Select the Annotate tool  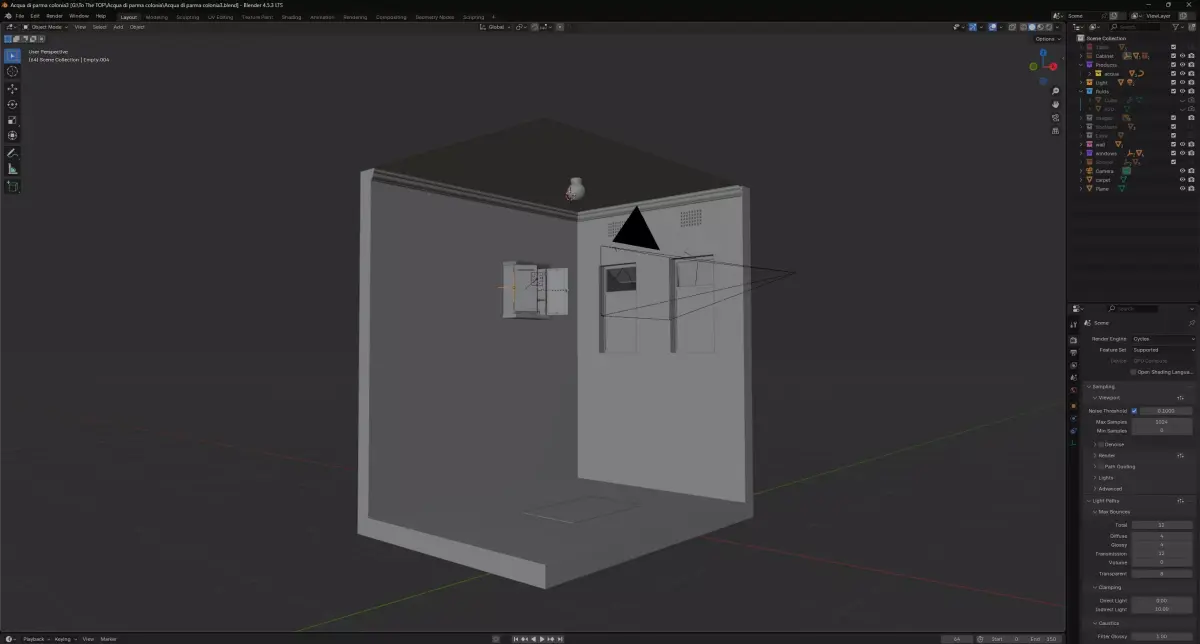(x=13, y=153)
